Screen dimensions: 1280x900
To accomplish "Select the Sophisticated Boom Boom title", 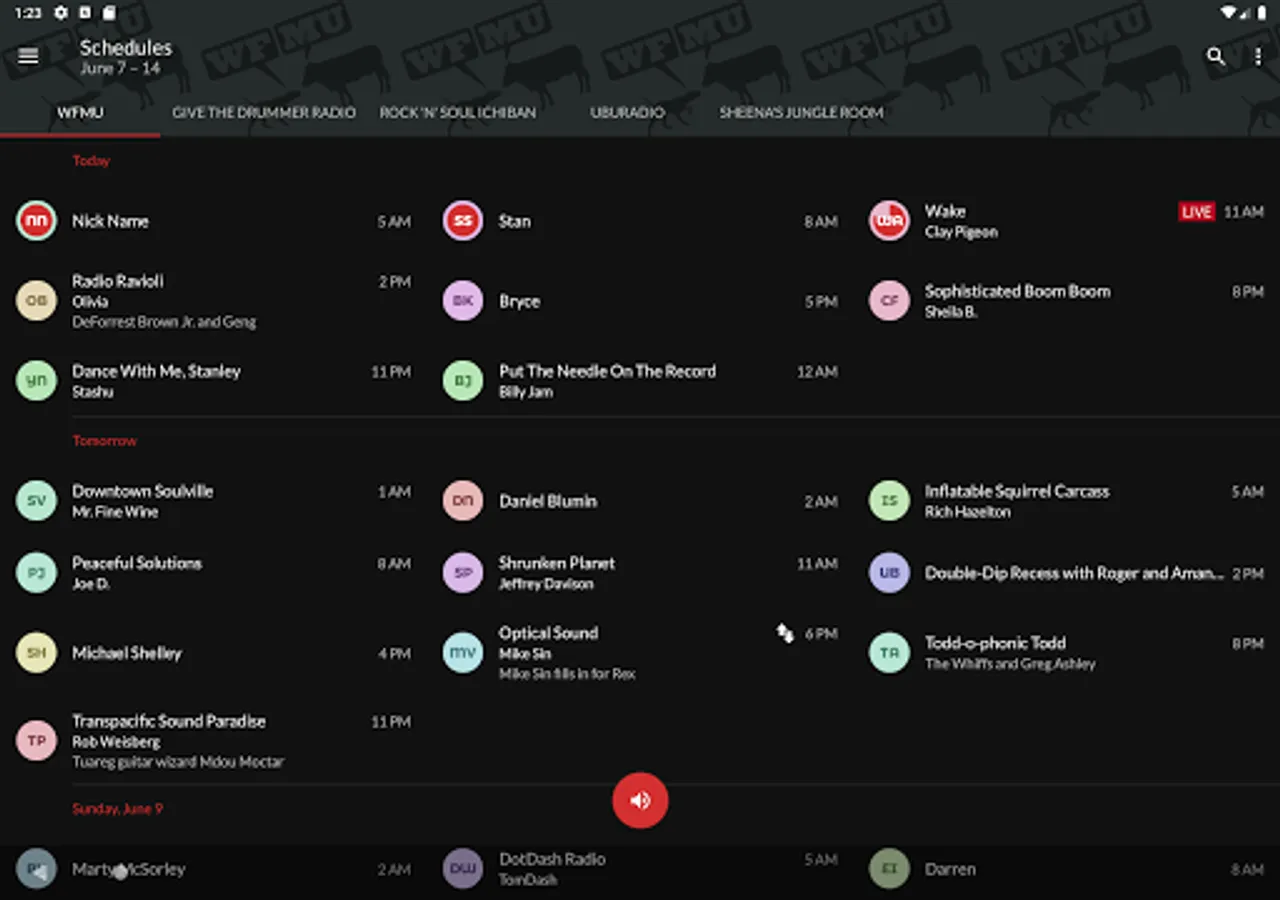I will tap(1017, 291).
